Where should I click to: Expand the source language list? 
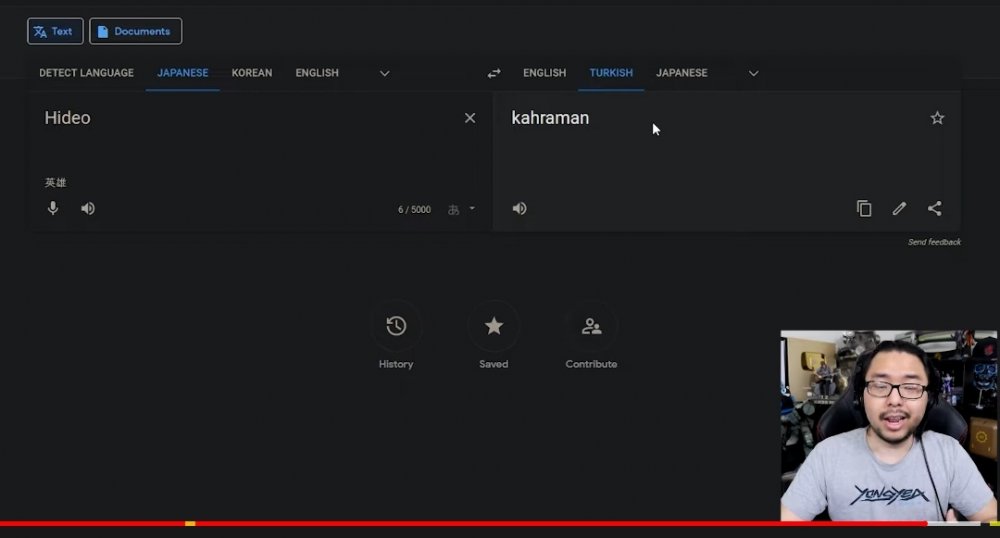click(x=385, y=73)
